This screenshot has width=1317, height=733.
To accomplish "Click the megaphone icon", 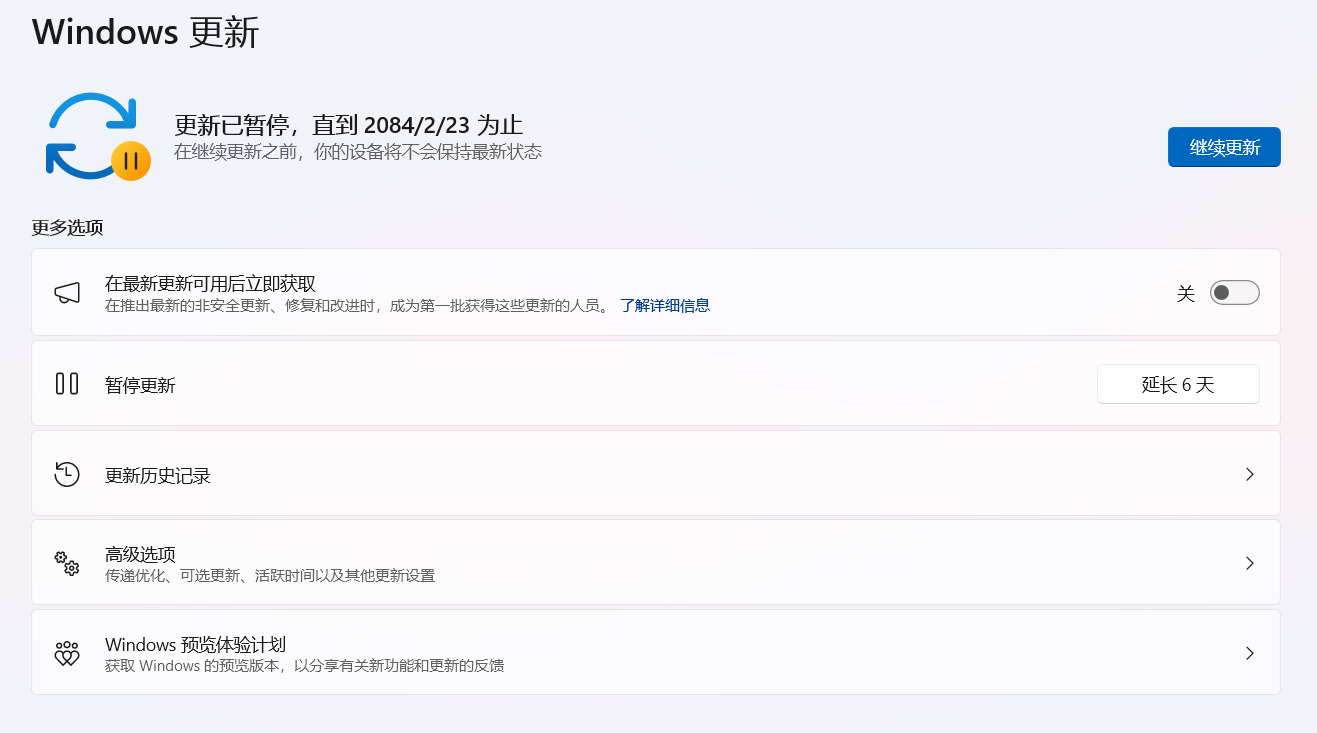I will pyautogui.click(x=67, y=293).
